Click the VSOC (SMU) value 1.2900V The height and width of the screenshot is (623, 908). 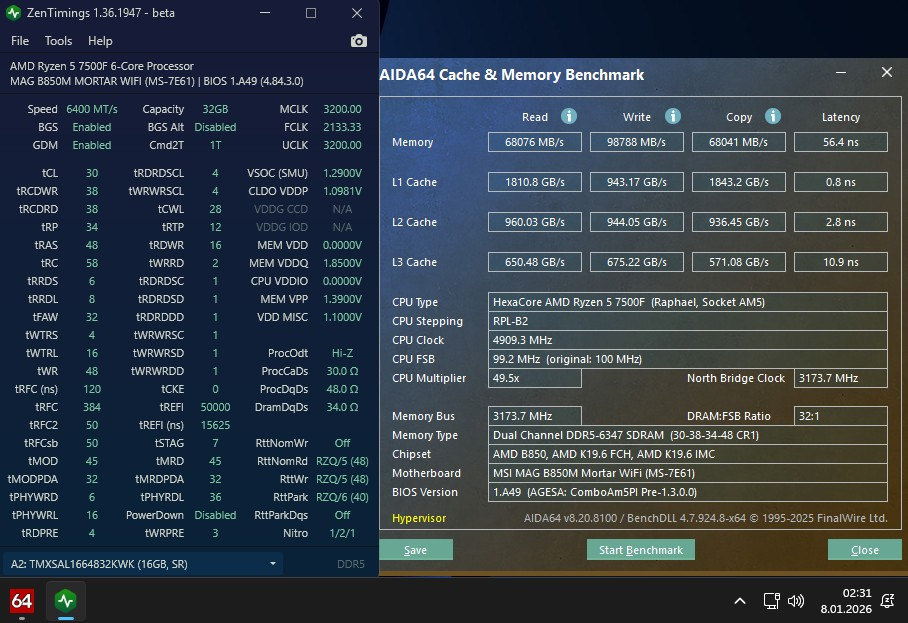click(342, 173)
